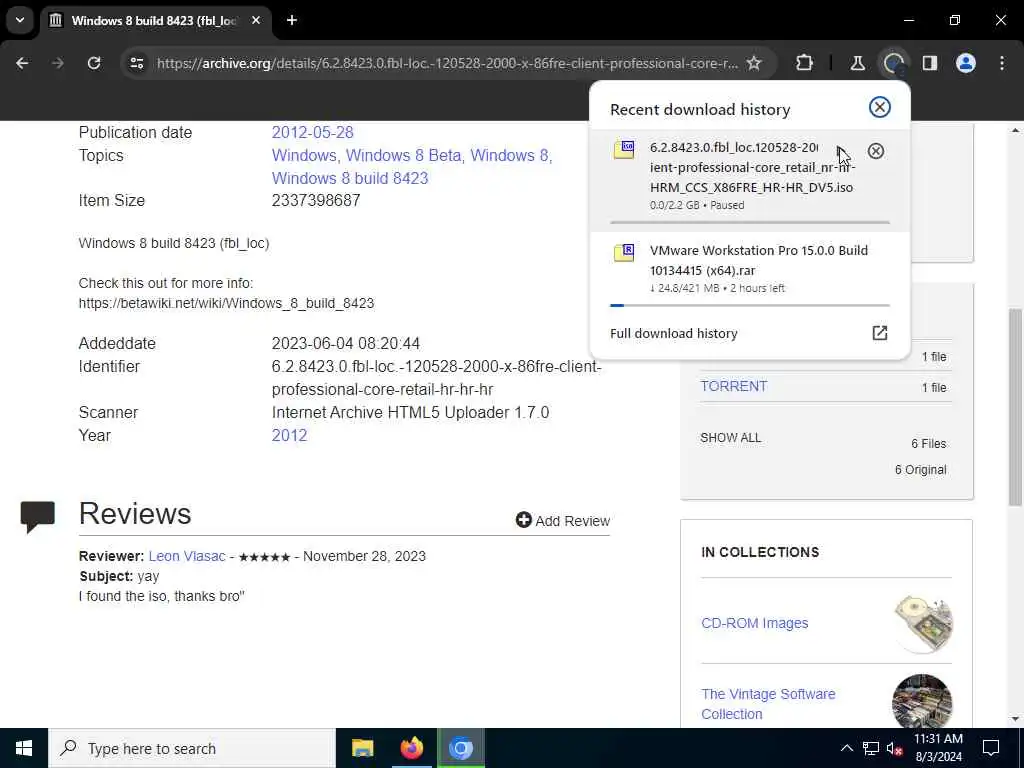Click the browser forward arrow

pos(58,63)
